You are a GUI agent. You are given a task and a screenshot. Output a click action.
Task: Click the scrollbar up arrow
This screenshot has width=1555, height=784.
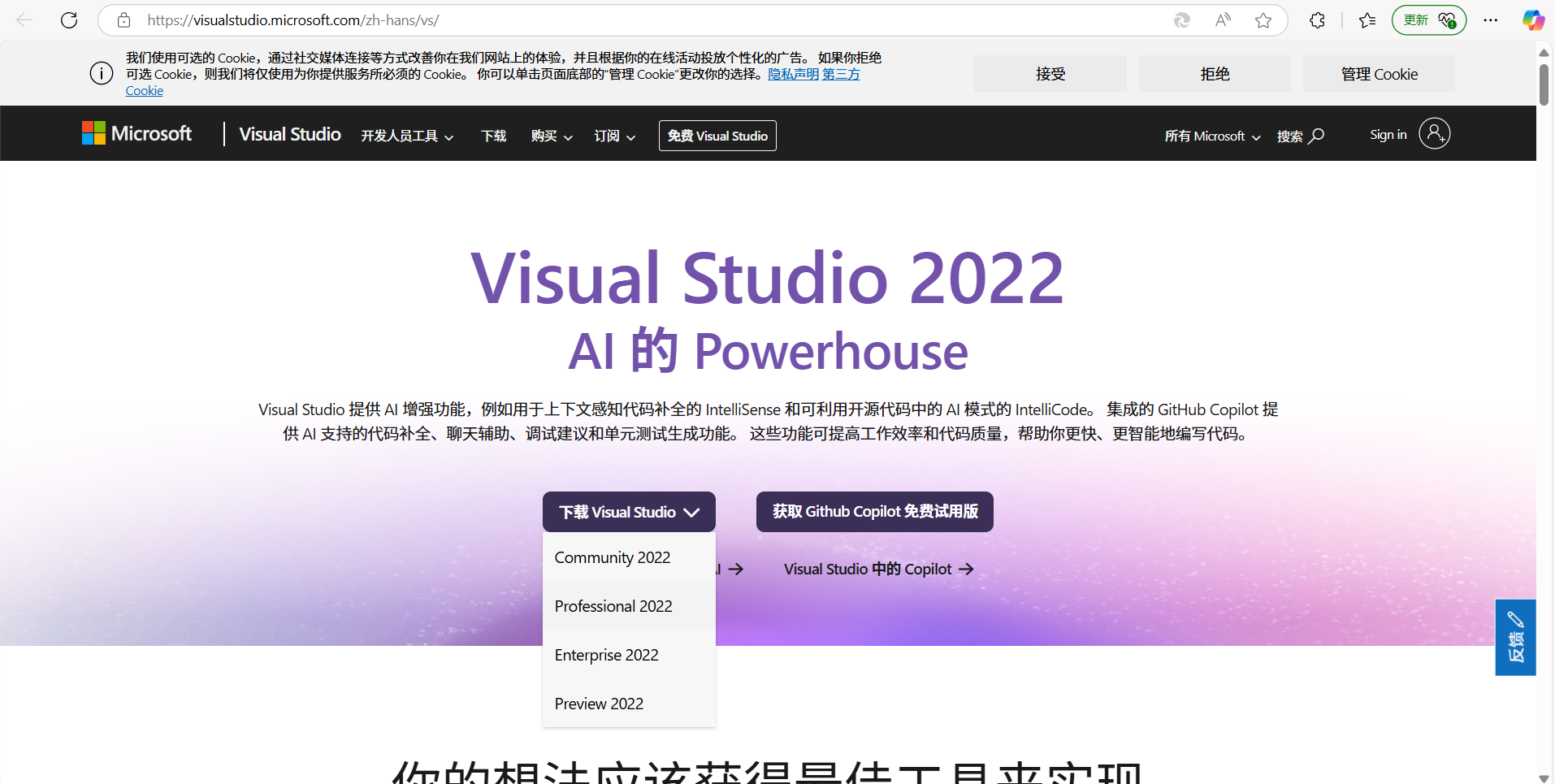tap(1544, 52)
